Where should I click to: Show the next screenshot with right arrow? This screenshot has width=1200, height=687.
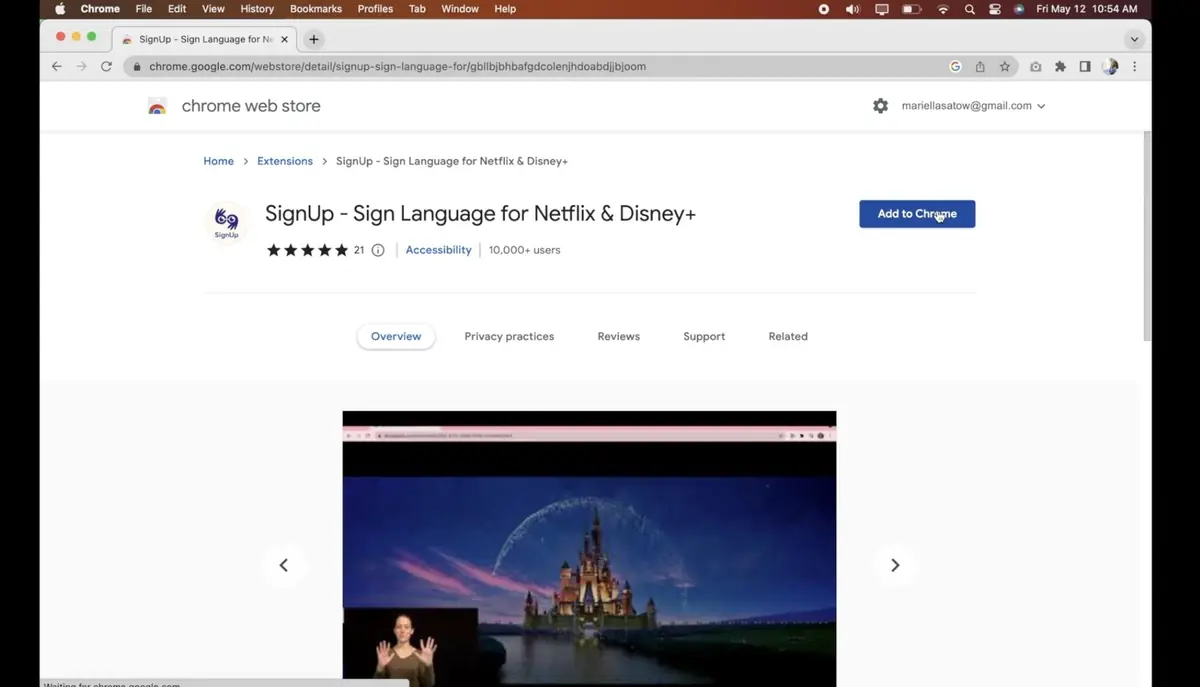click(x=895, y=565)
